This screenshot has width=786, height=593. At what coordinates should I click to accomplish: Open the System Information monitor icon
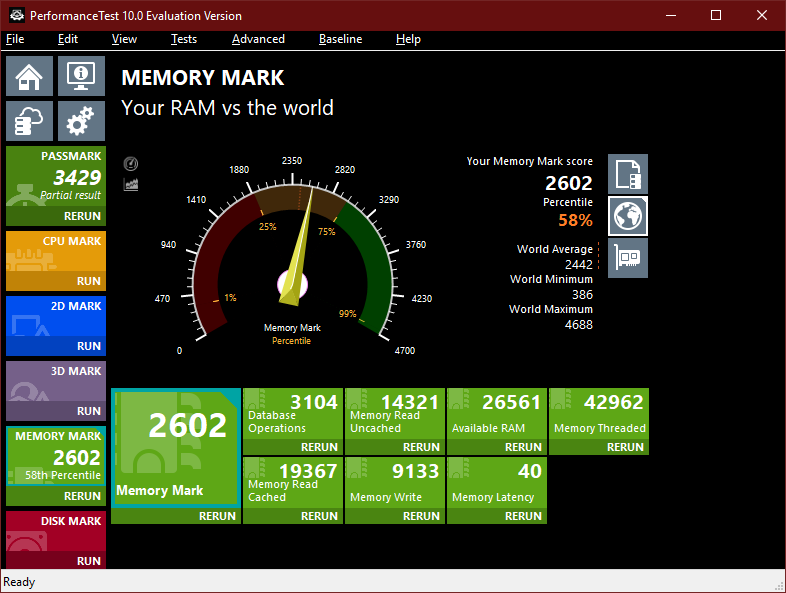tap(81, 76)
